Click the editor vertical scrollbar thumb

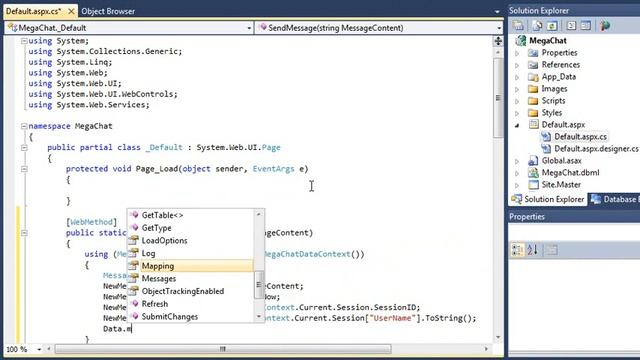(498, 98)
